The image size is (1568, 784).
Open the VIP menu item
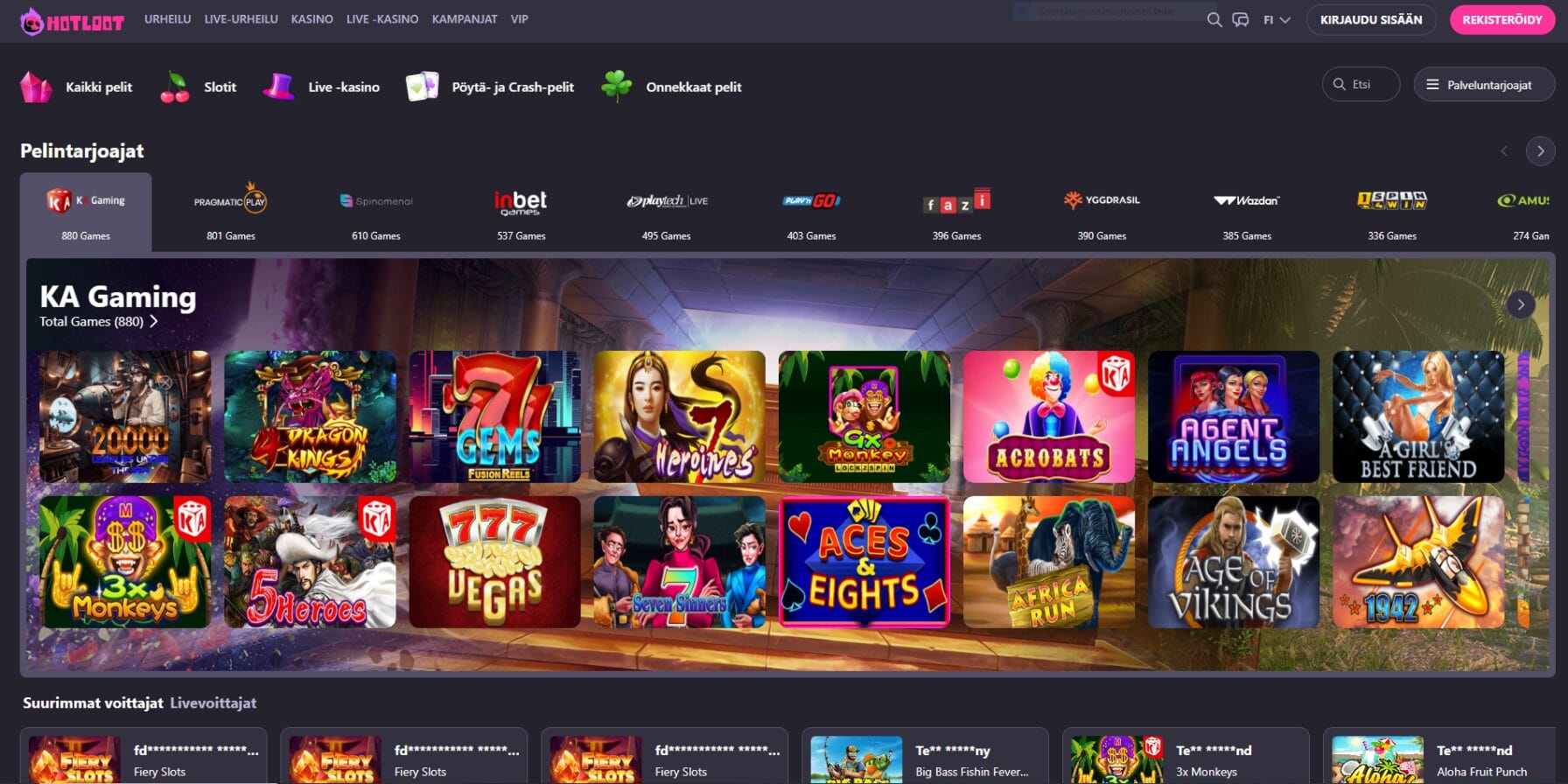pyautogui.click(x=519, y=18)
